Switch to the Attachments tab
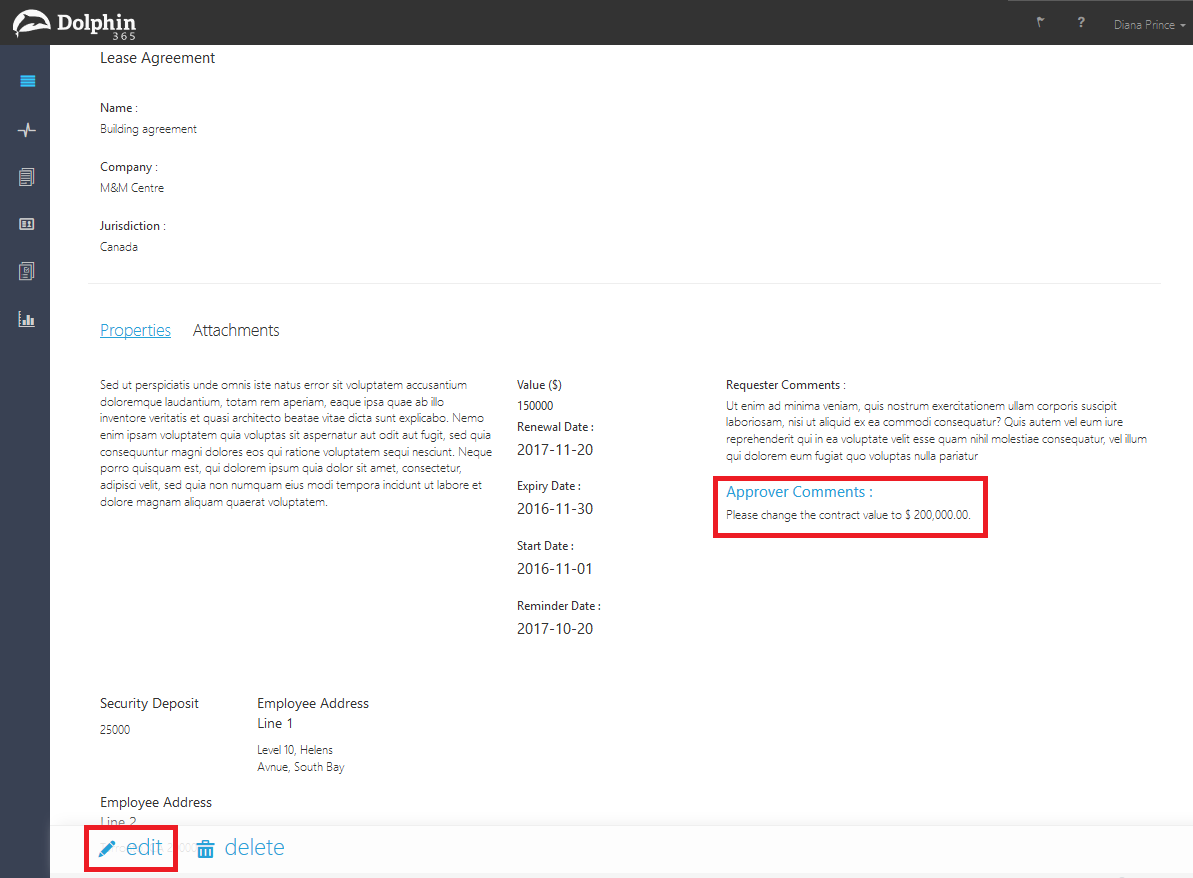The height and width of the screenshot is (878, 1193). 236,330
